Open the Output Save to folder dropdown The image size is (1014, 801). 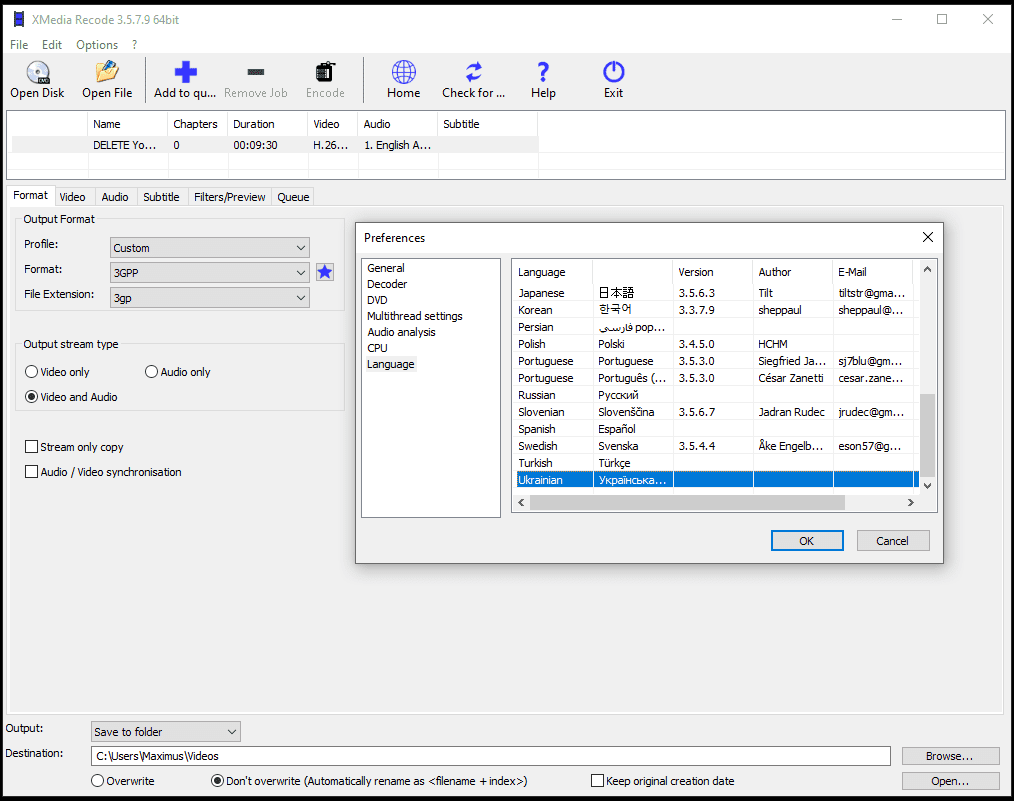click(x=165, y=732)
